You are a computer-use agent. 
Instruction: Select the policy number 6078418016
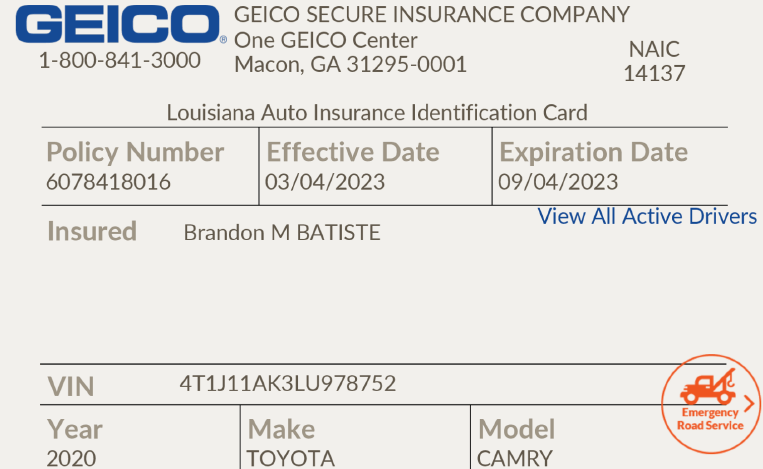(x=108, y=182)
